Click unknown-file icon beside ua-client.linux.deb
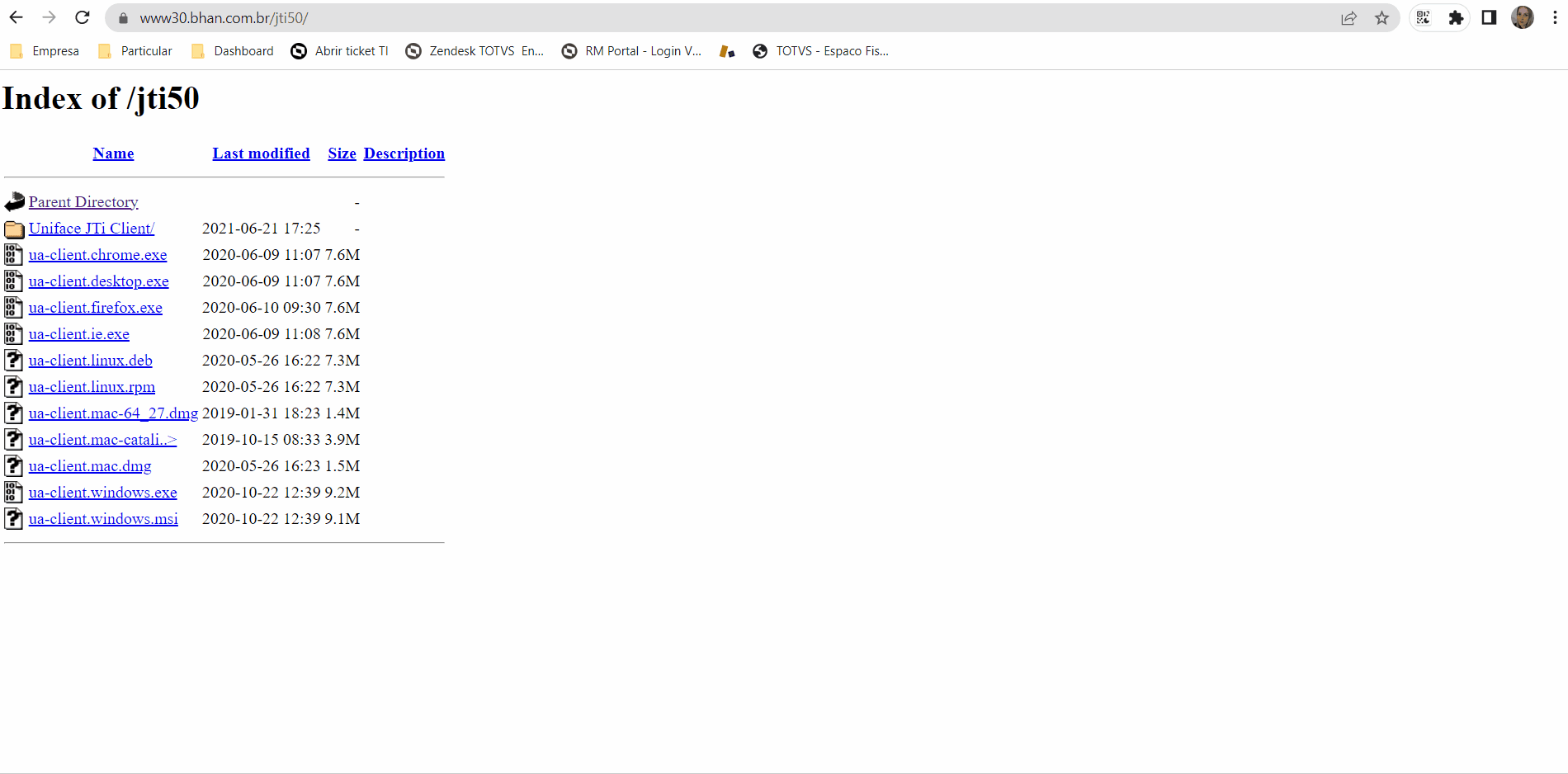Screen dimensions: 1568x774 14,360
